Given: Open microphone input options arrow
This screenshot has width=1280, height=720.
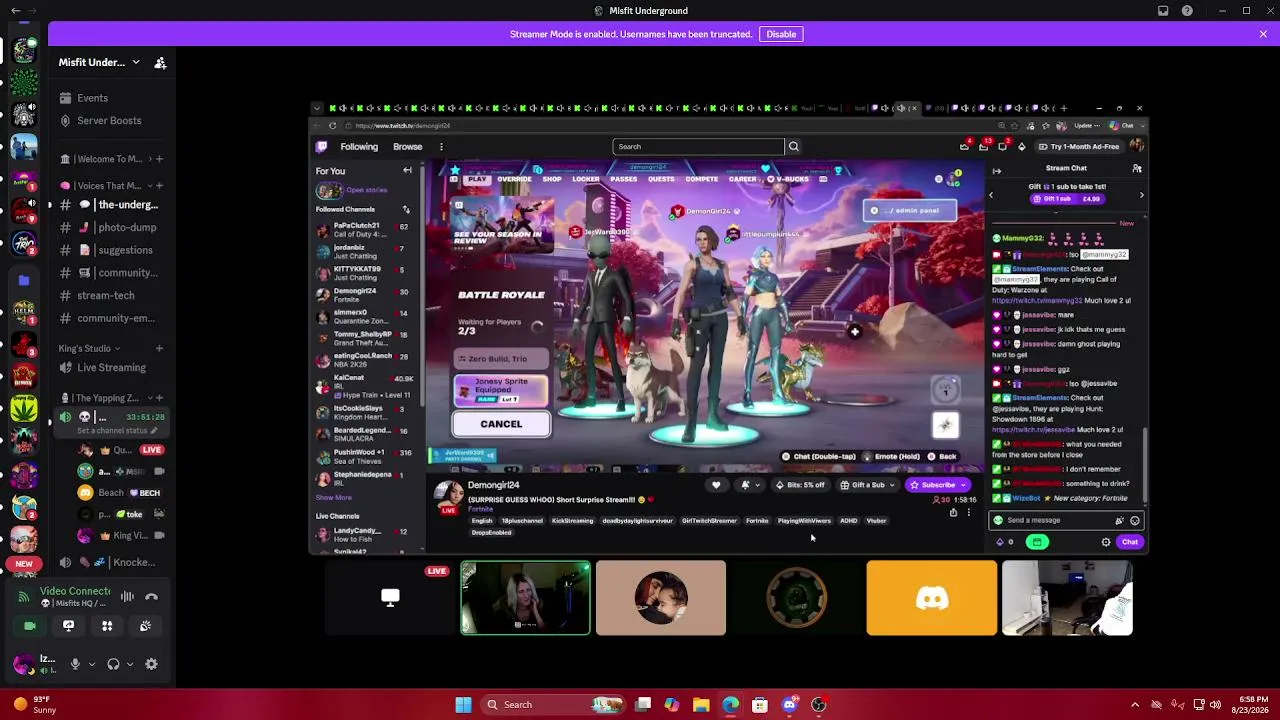Looking at the screenshot, I should click(x=91, y=664).
